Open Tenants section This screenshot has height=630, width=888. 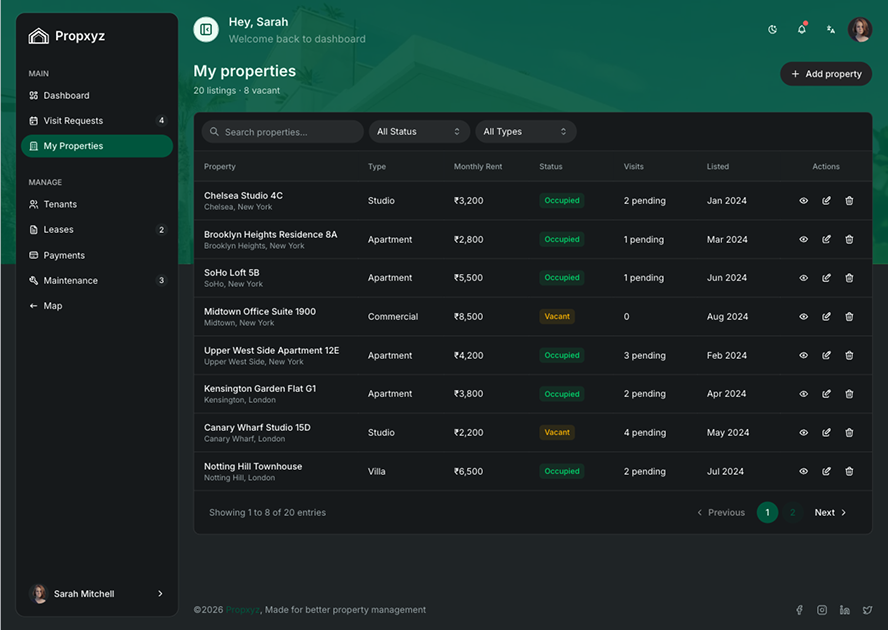pos(97,204)
